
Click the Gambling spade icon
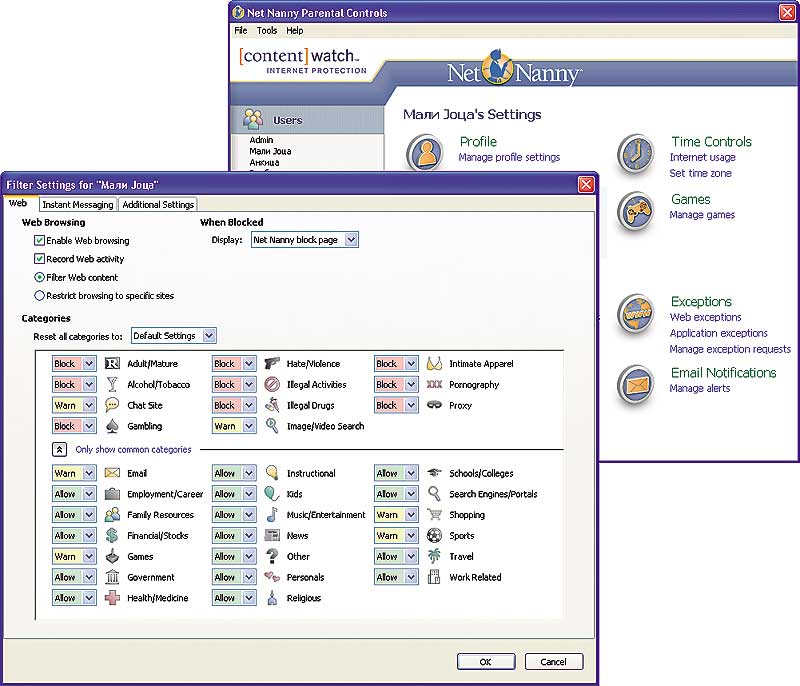pyautogui.click(x=112, y=426)
